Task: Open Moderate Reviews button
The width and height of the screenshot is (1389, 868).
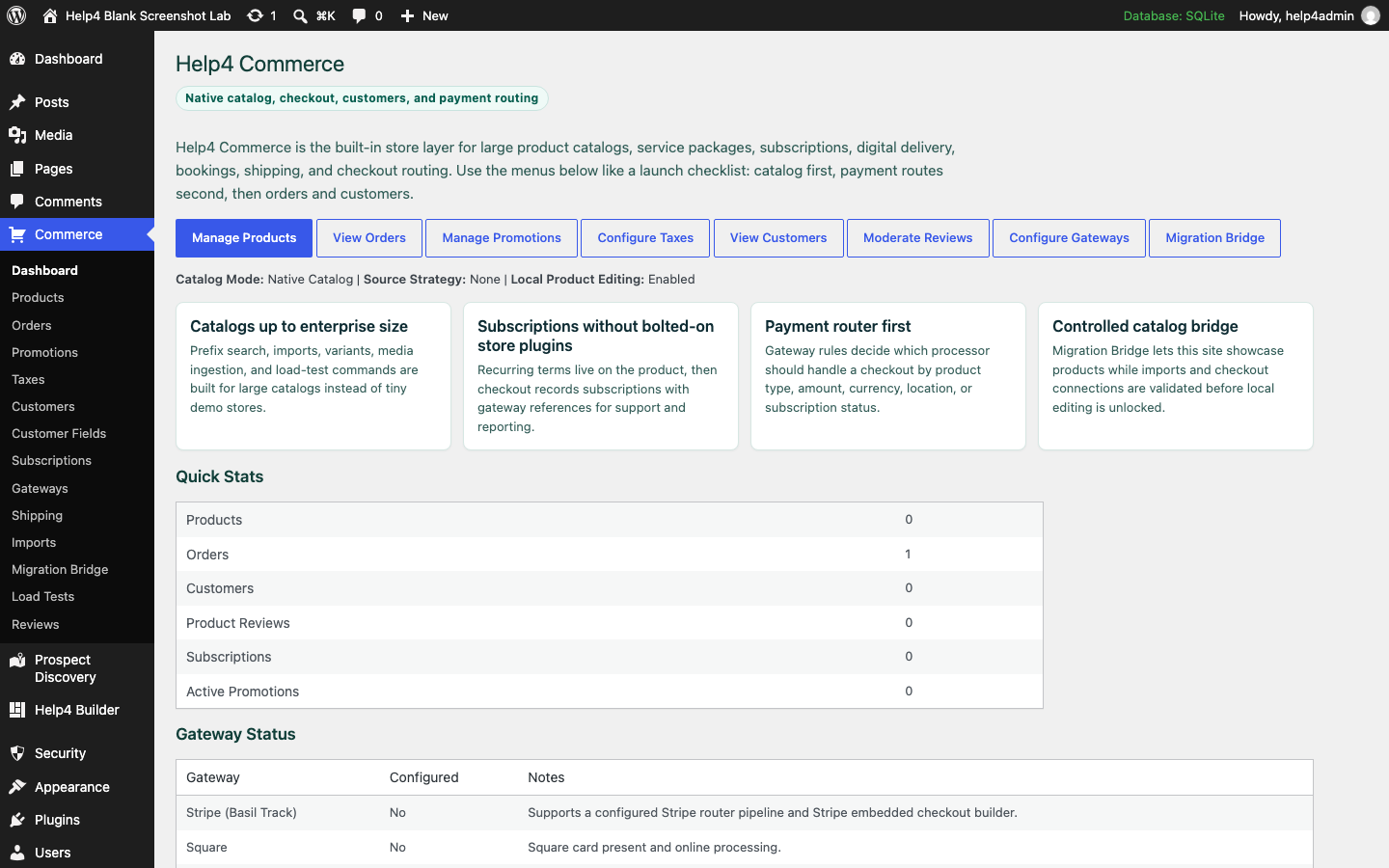Action: tap(918, 238)
